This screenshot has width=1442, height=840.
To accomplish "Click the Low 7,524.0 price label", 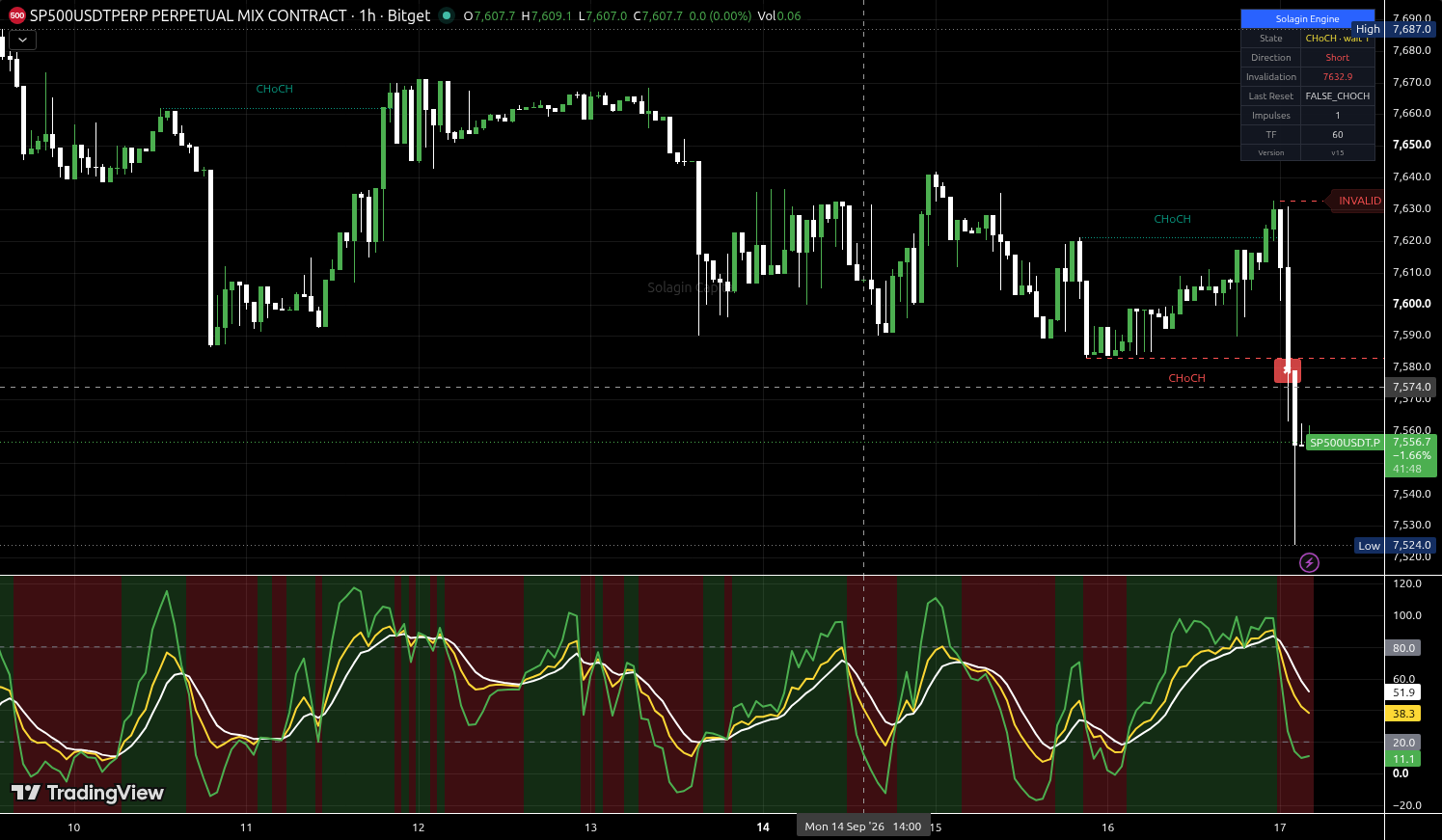I will (1396, 546).
